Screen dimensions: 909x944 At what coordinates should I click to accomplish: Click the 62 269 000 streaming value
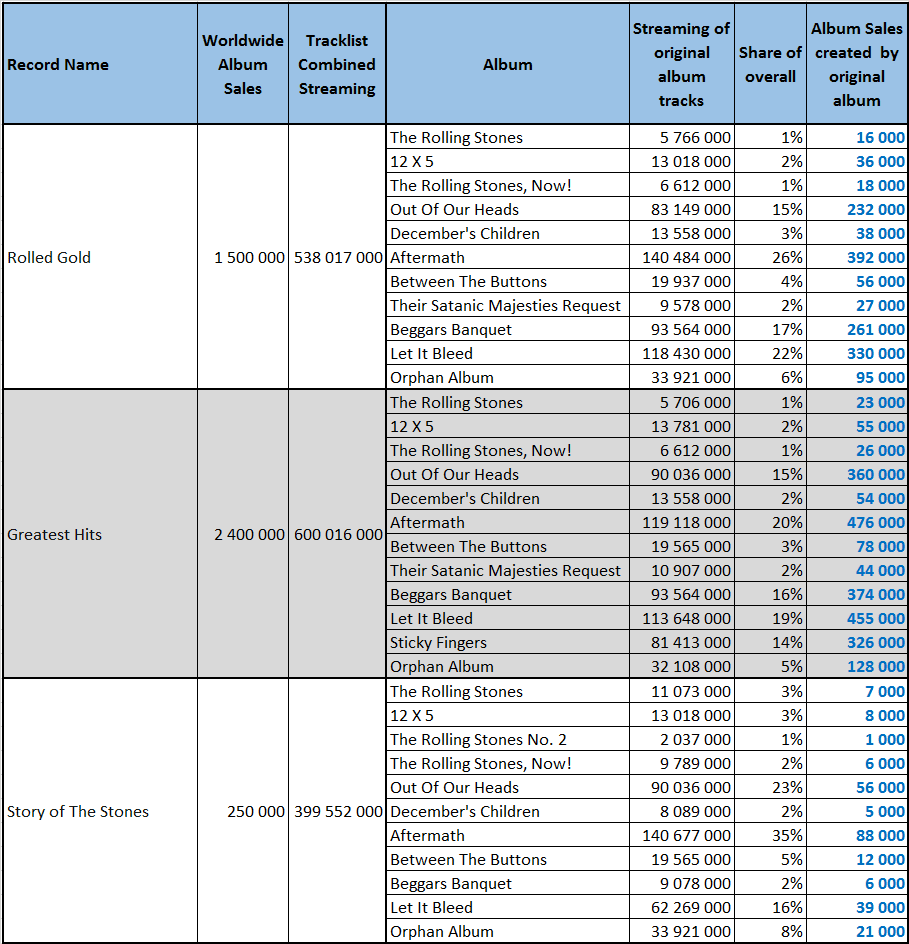[690, 907]
